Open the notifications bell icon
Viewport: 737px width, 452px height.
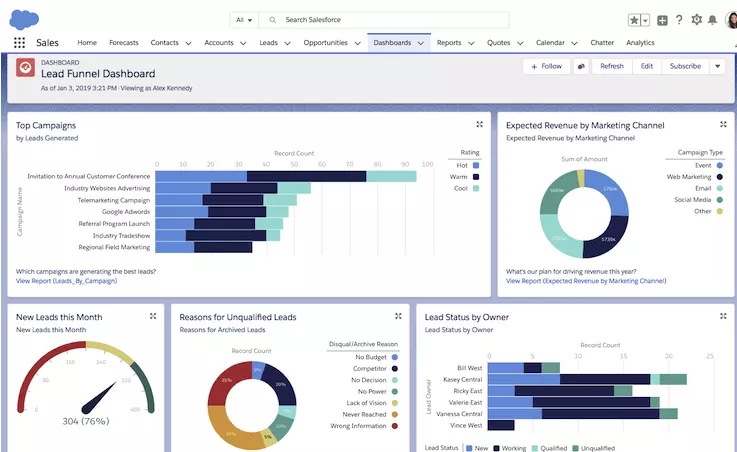(713, 20)
